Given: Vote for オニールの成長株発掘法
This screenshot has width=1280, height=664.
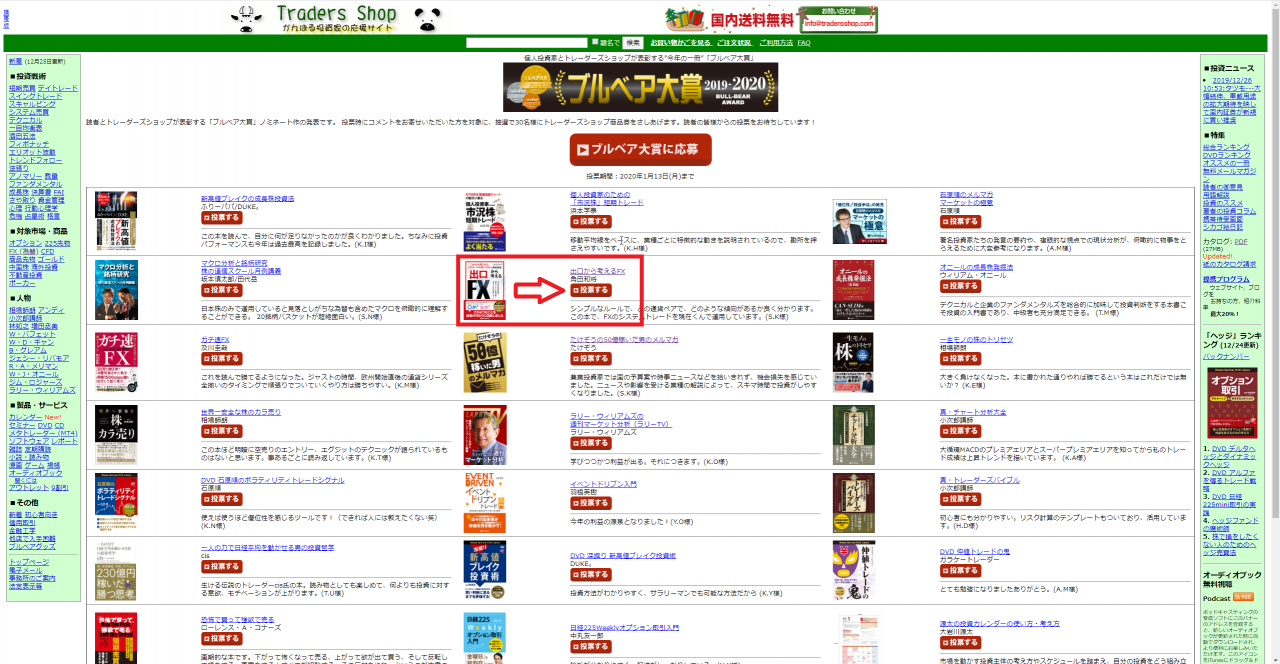Looking at the screenshot, I should tap(960, 286).
